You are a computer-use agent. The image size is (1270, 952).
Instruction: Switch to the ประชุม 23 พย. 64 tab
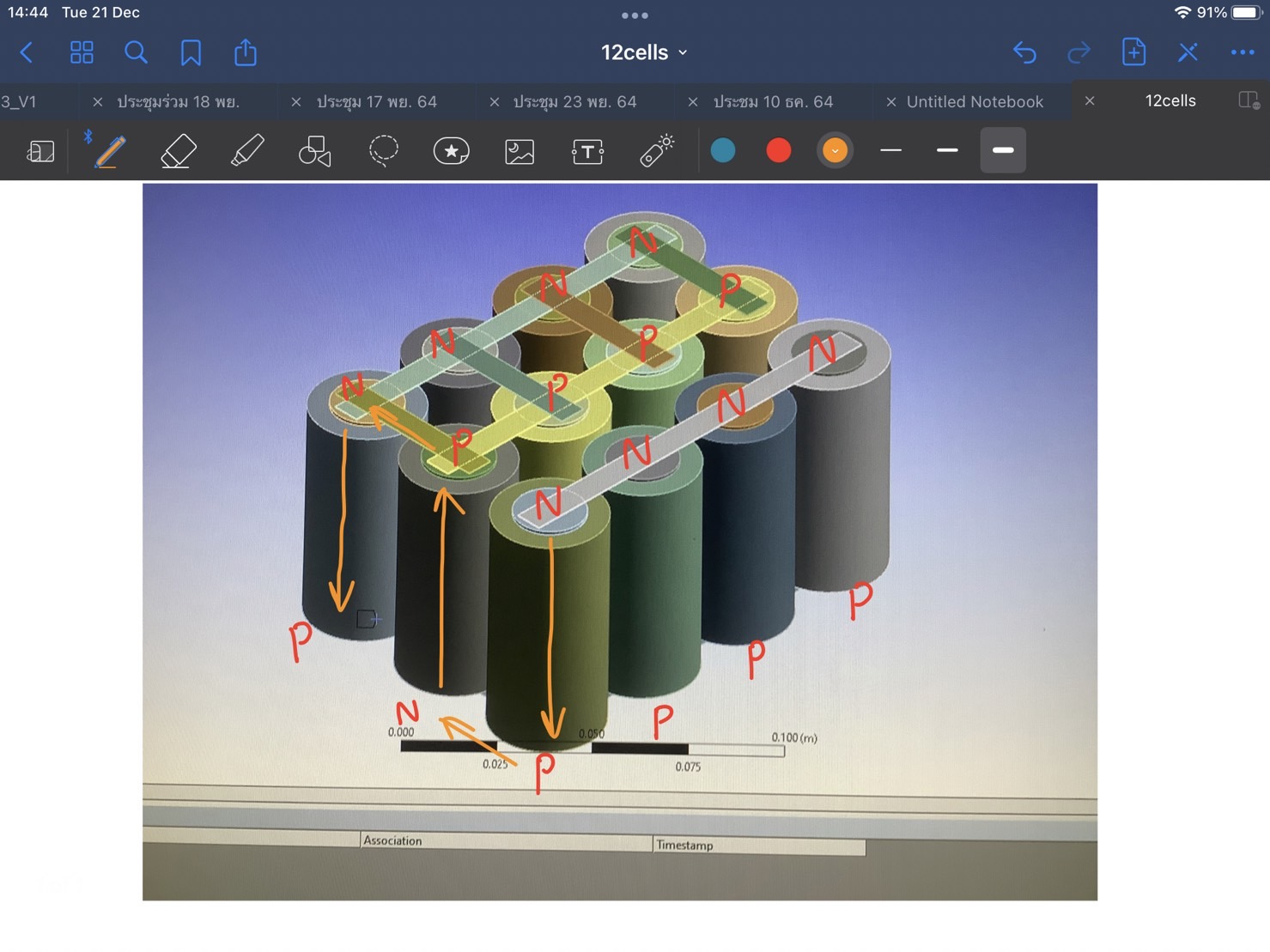pos(574,101)
